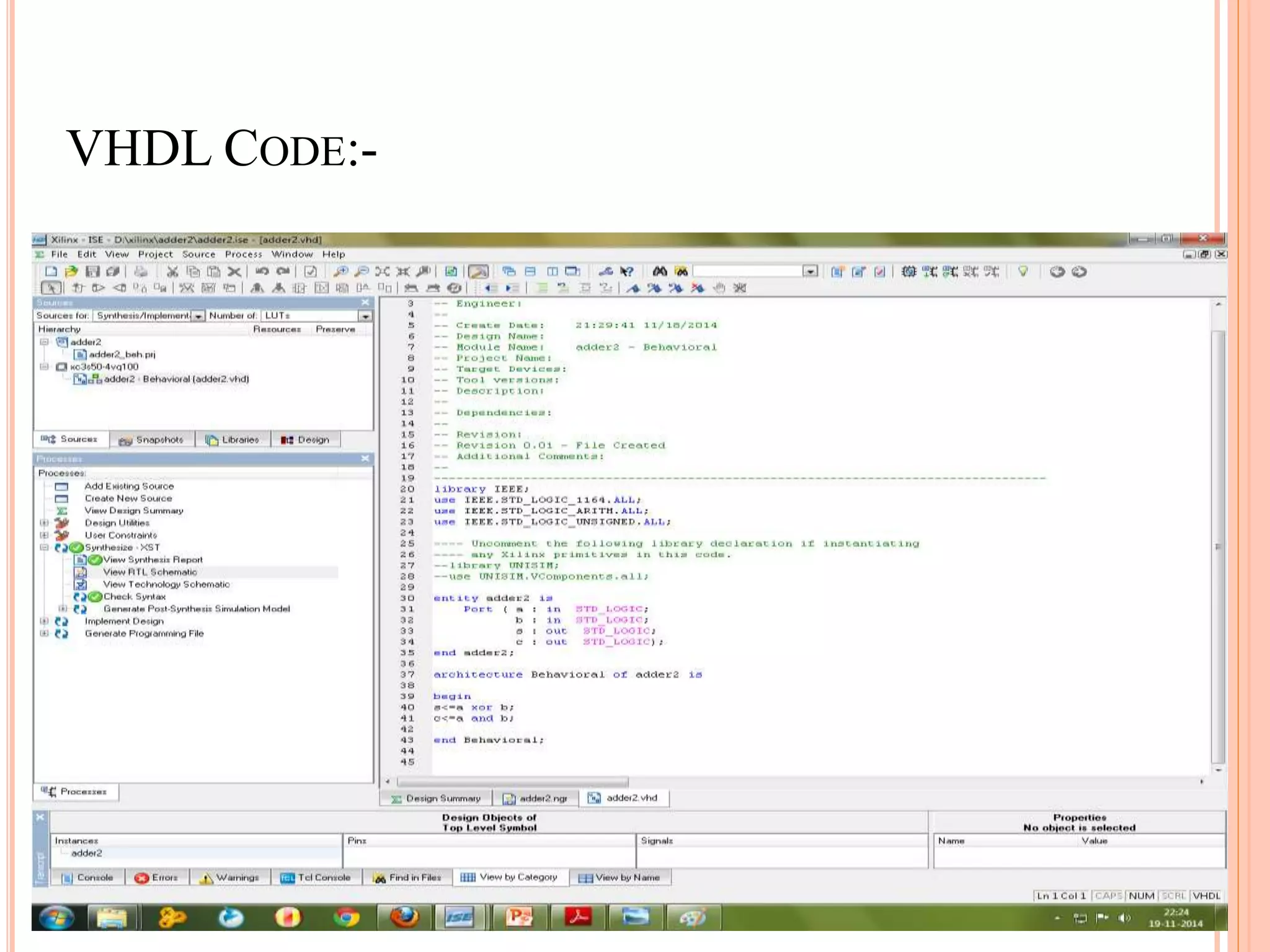Open the File menu
Viewport: 1270px width, 952px height.
pos(60,254)
